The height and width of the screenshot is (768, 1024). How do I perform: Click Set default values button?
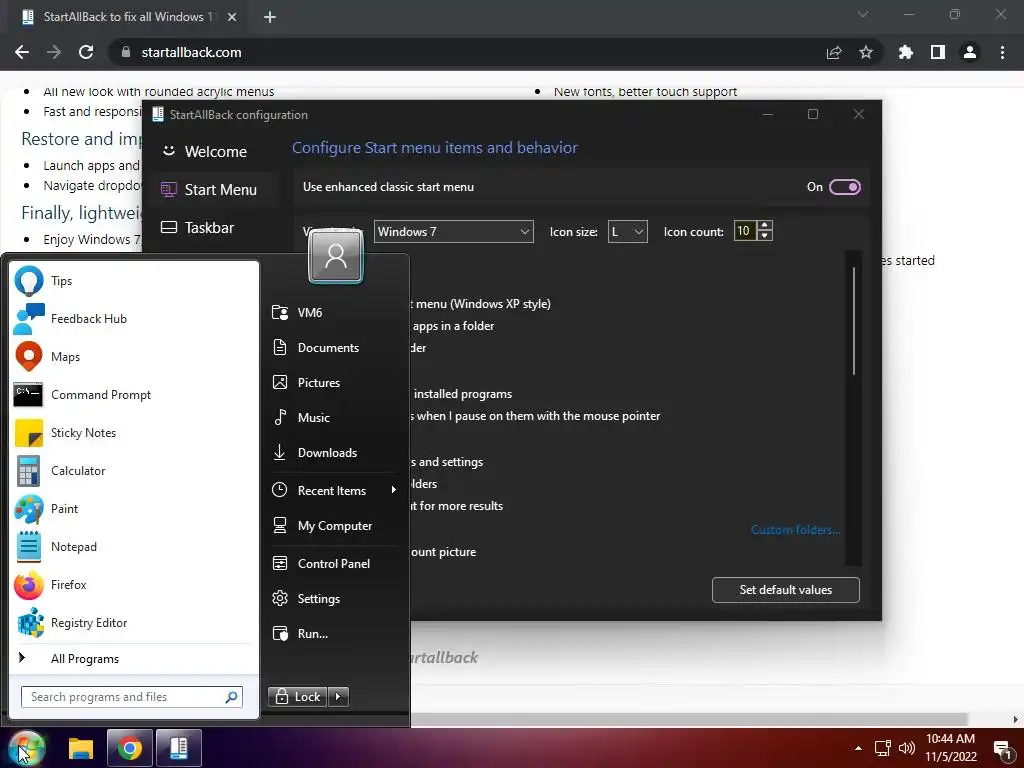(x=786, y=590)
